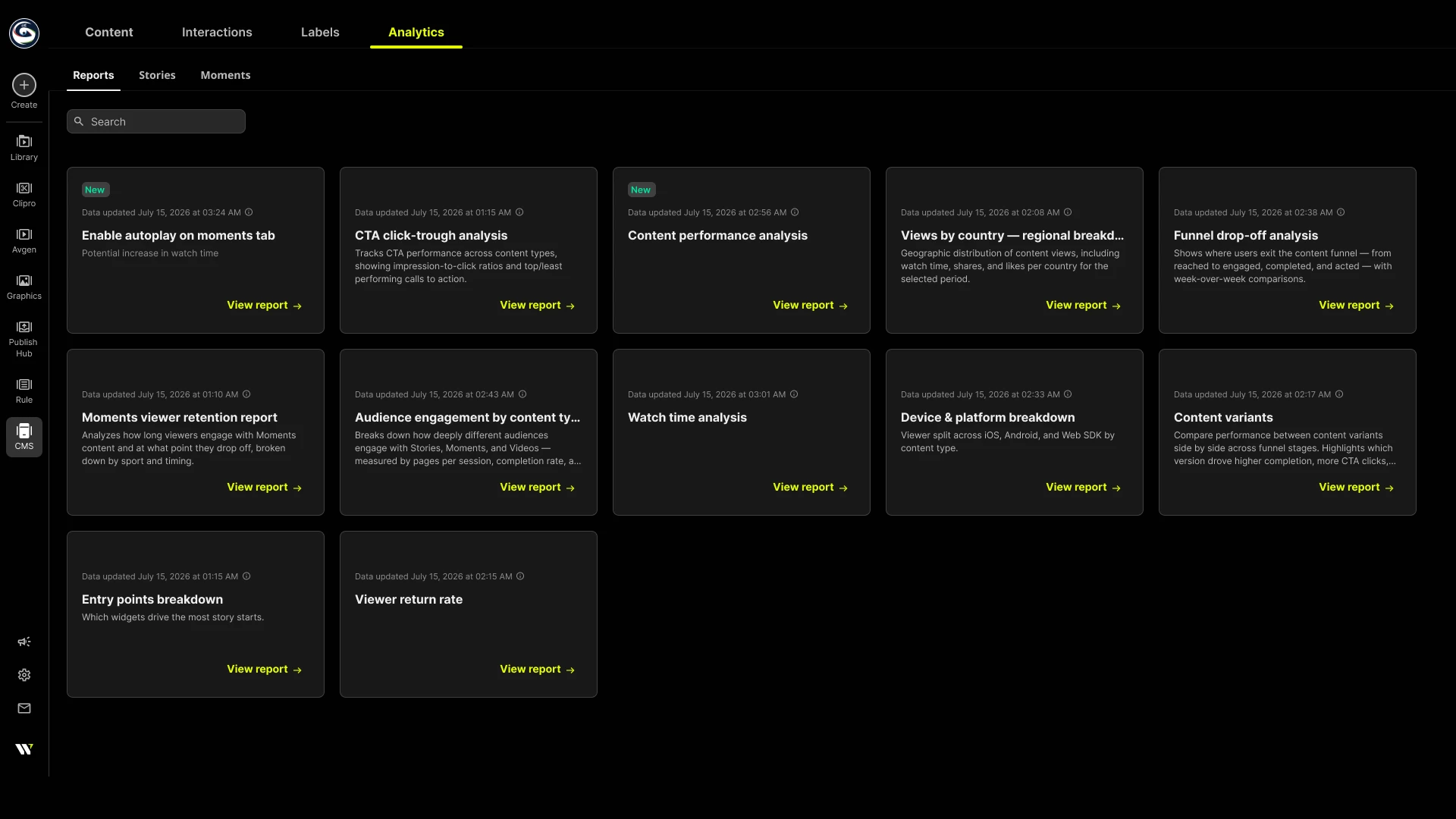Click the megaphone announcements icon
1456x819 pixels.
24,642
